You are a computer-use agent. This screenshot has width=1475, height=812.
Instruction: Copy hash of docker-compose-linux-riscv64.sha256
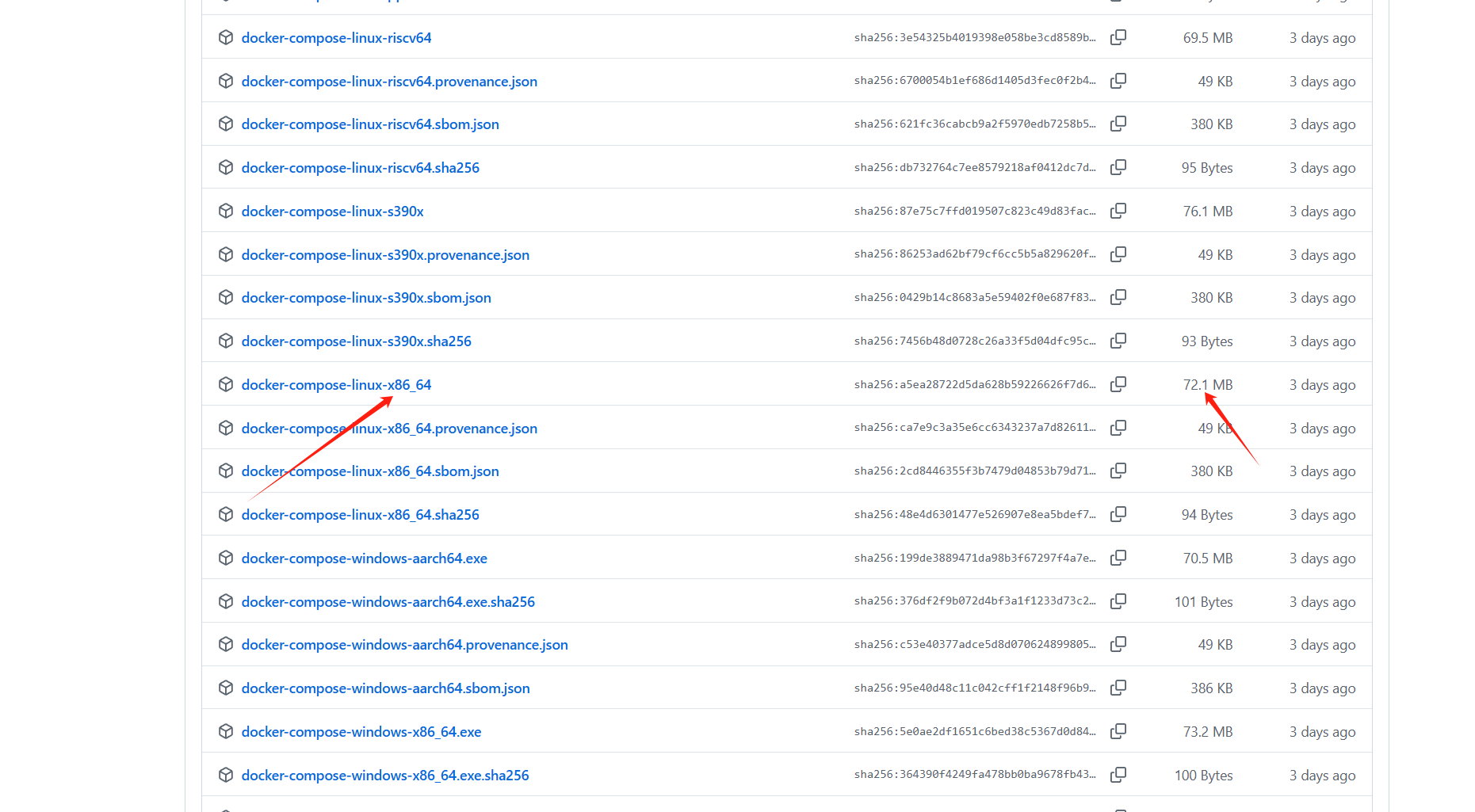click(1118, 167)
